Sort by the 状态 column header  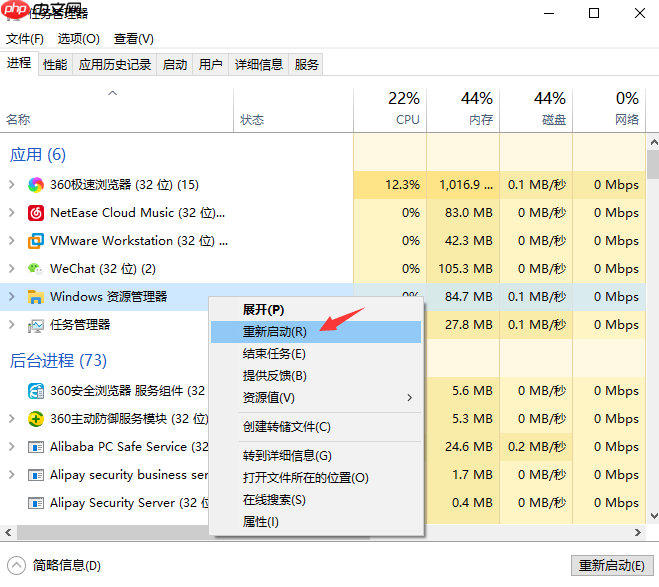[293, 111]
